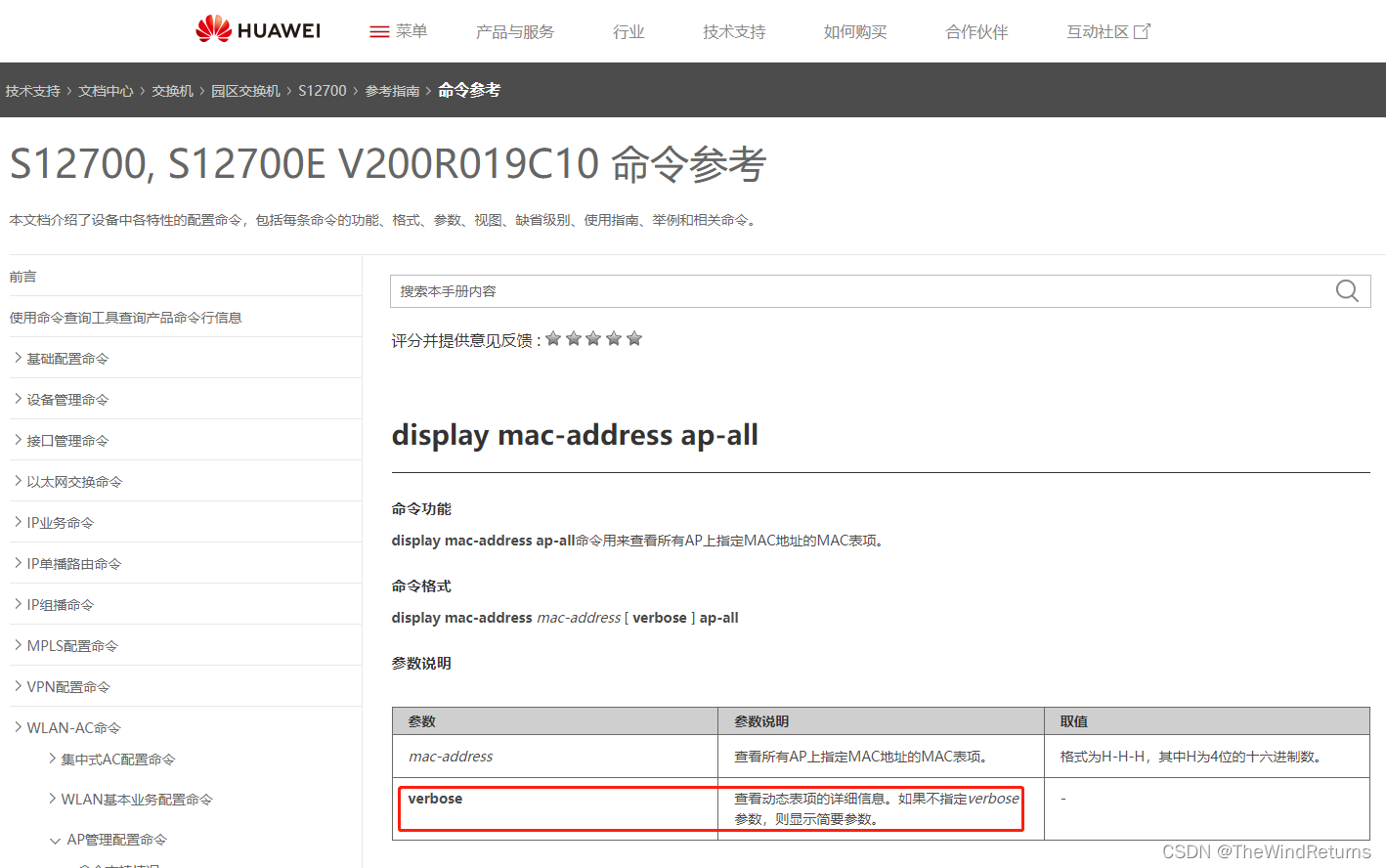The height and width of the screenshot is (868, 1386).
Task: Click the 命令功能 section heading
Action: click(x=421, y=508)
